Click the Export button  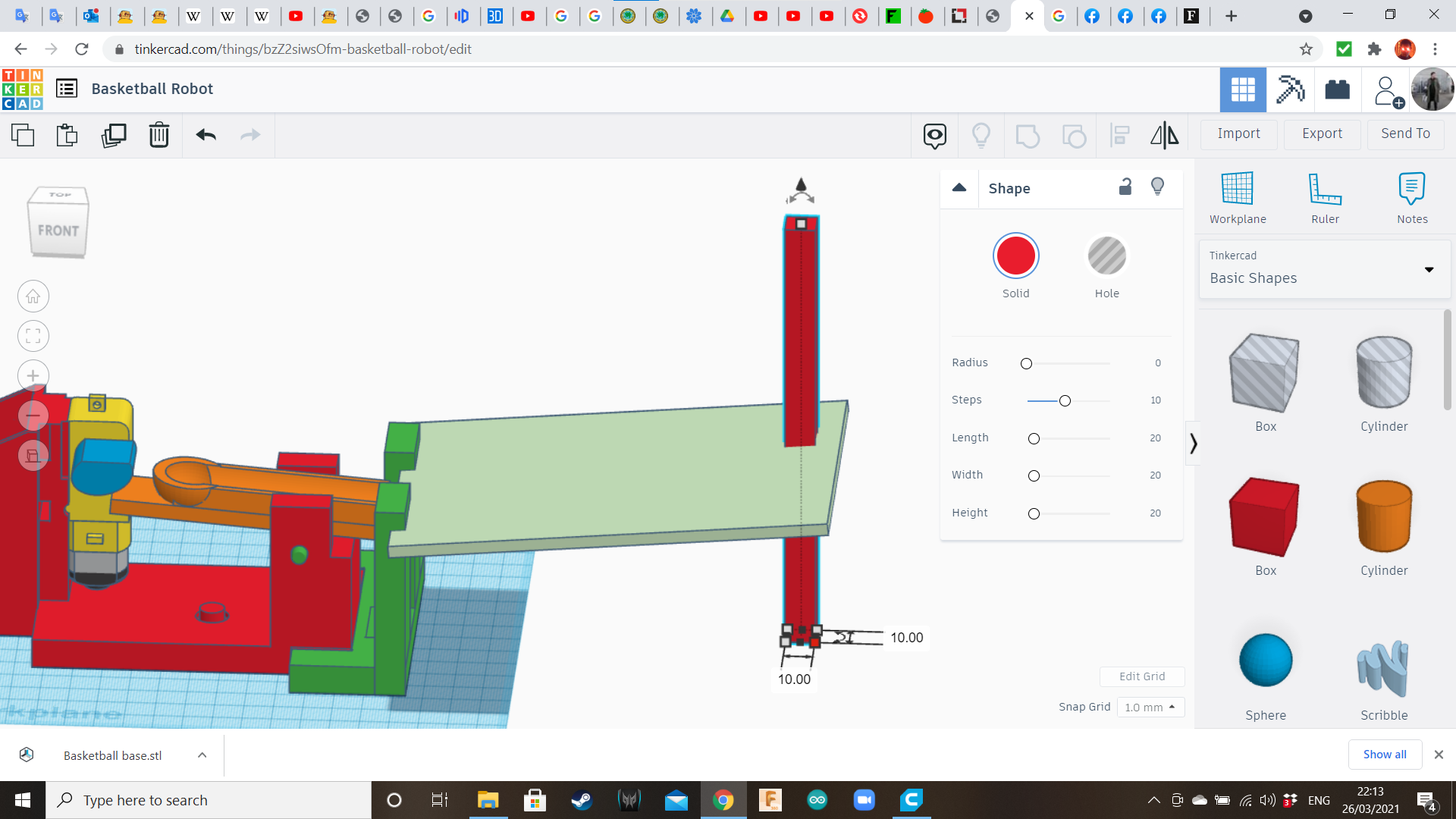click(x=1322, y=133)
